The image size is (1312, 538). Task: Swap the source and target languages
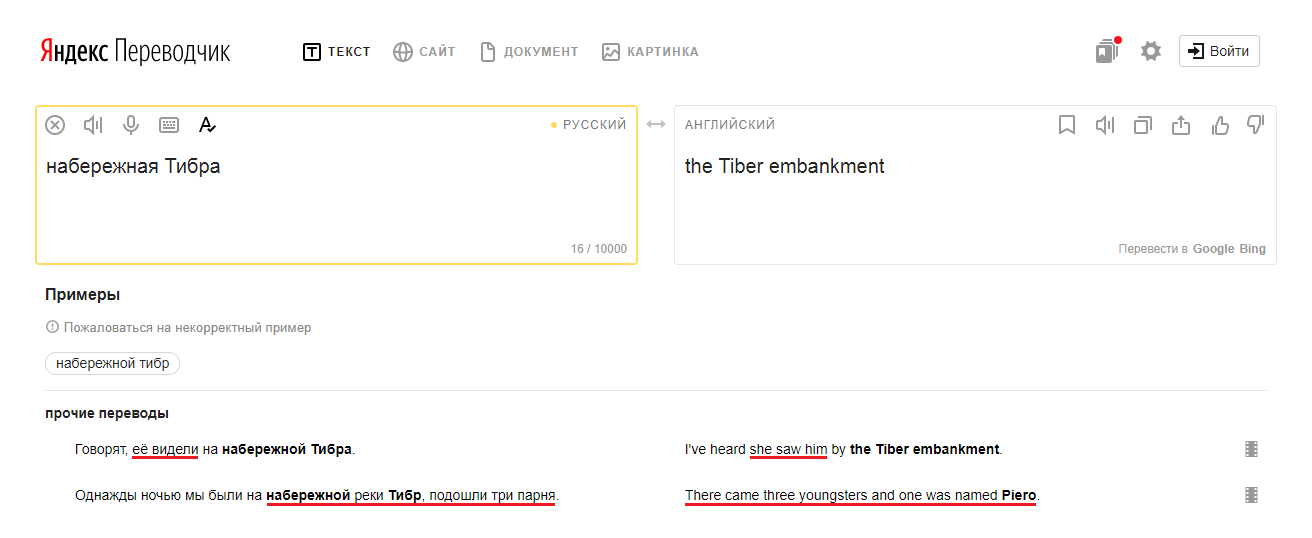point(656,125)
